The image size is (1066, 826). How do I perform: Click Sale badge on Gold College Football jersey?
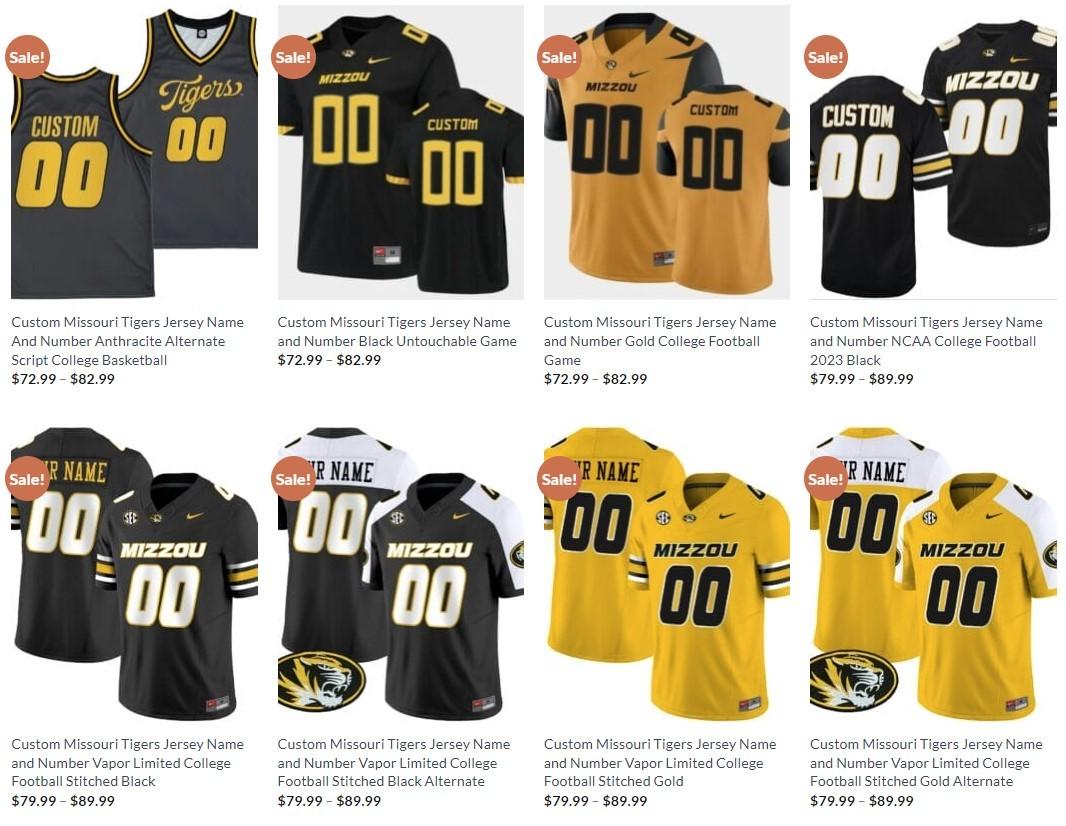point(560,57)
